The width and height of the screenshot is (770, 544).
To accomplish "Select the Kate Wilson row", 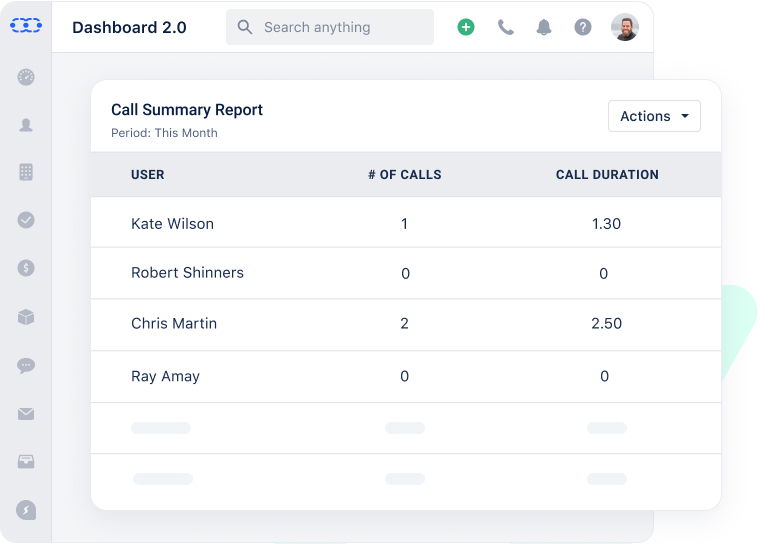I will pyautogui.click(x=172, y=223).
